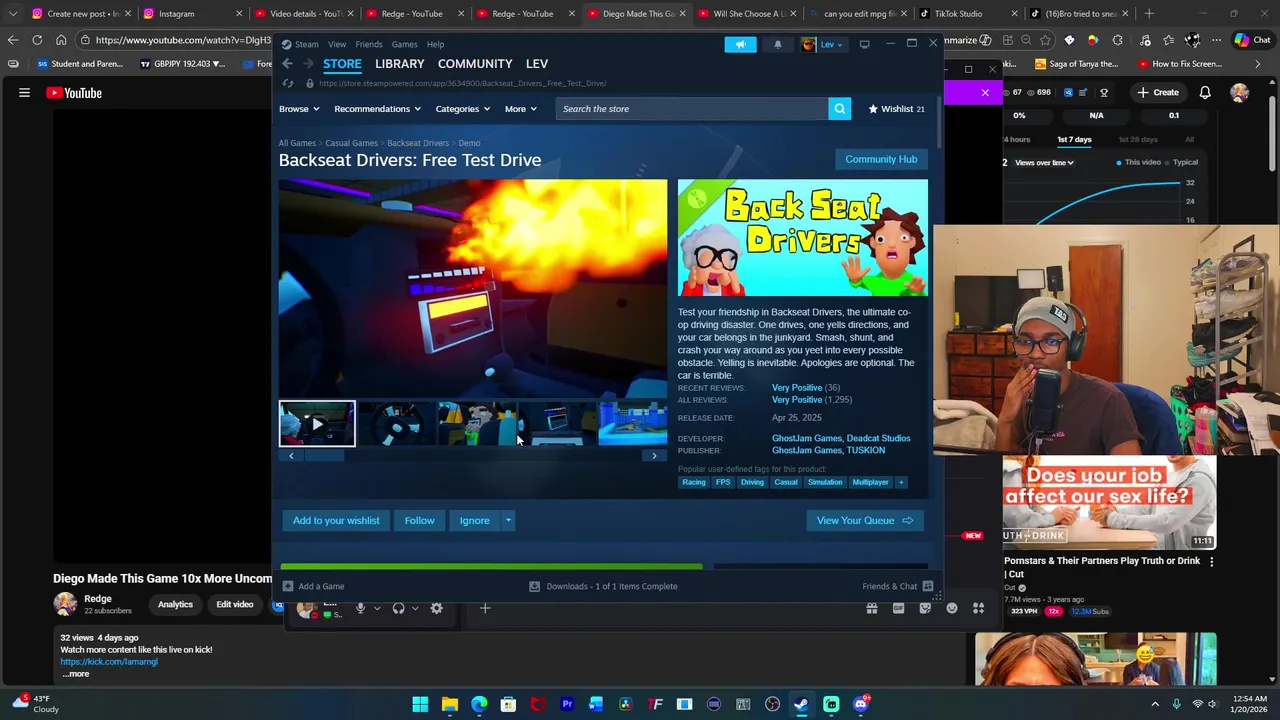Go back with Steam's back arrow

tap(287, 64)
